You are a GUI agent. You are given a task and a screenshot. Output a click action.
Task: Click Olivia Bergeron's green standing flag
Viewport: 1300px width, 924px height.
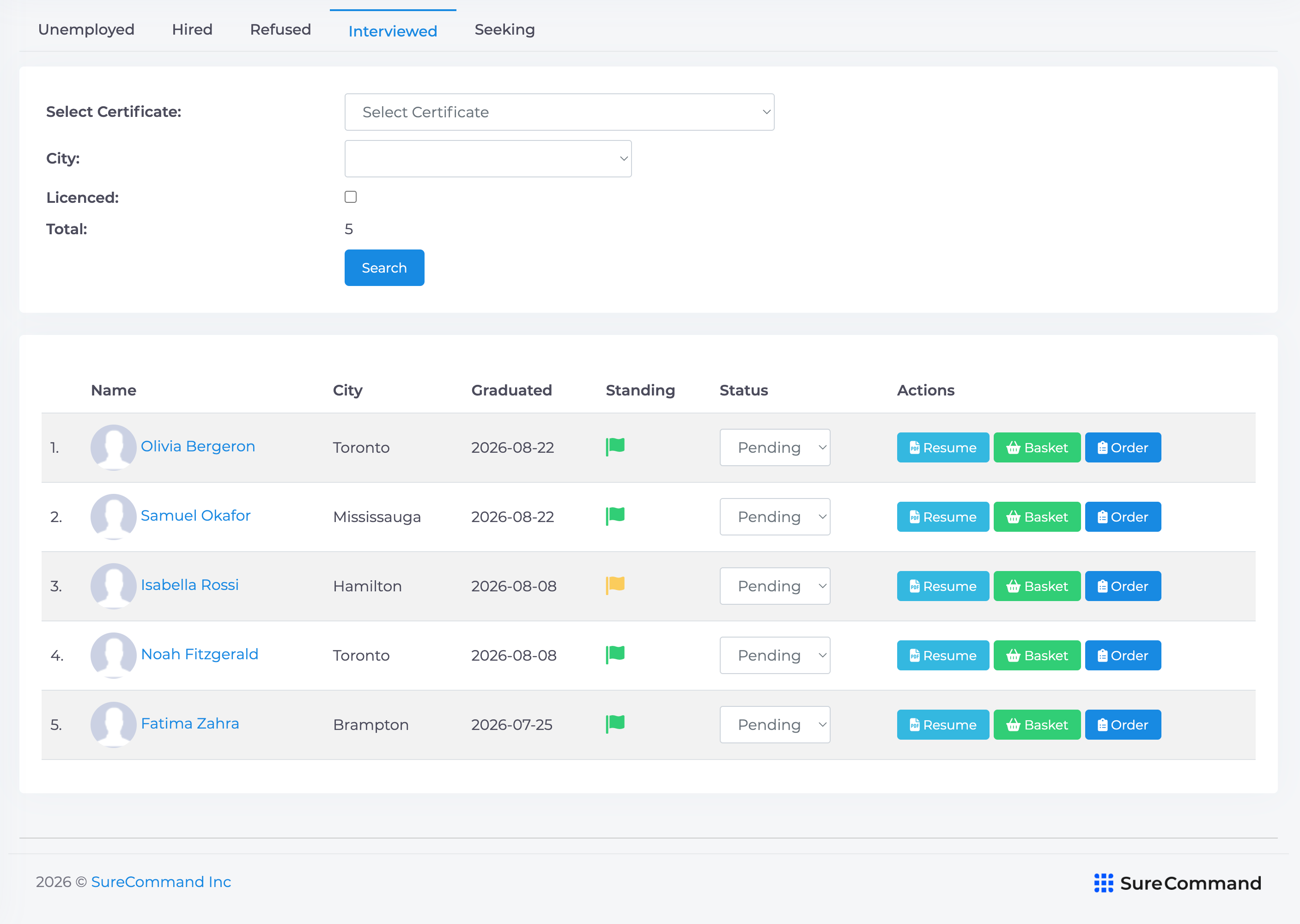pos(615,447)
